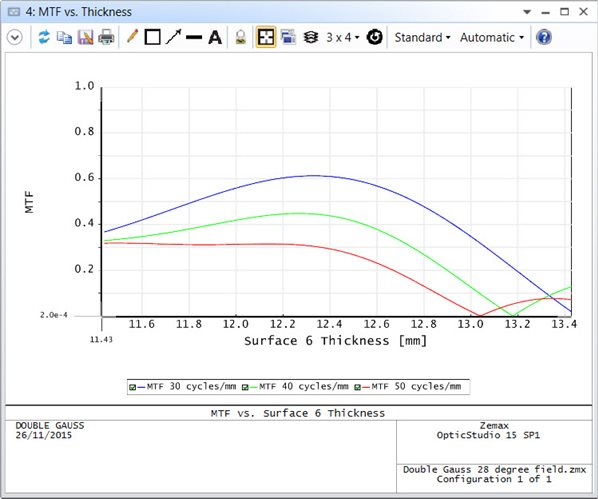Uncheck MTF 40 cycles/mm legend checkbox
The image size is (598, 499).
245,387
